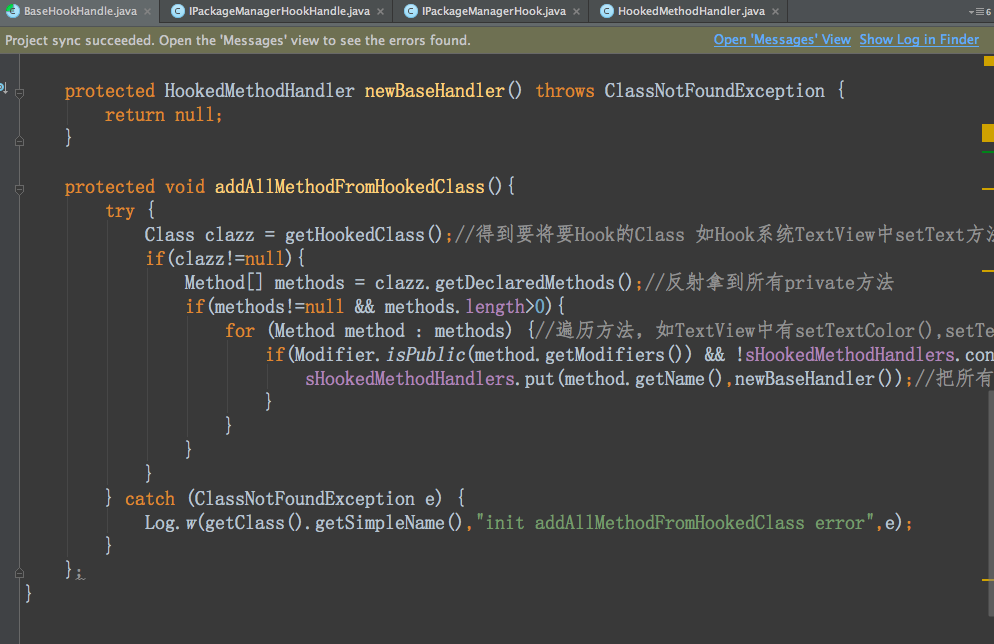Click 'Method[] methods' declaration
The width and height of the screenshot is (994, 644).
[264, 283]
